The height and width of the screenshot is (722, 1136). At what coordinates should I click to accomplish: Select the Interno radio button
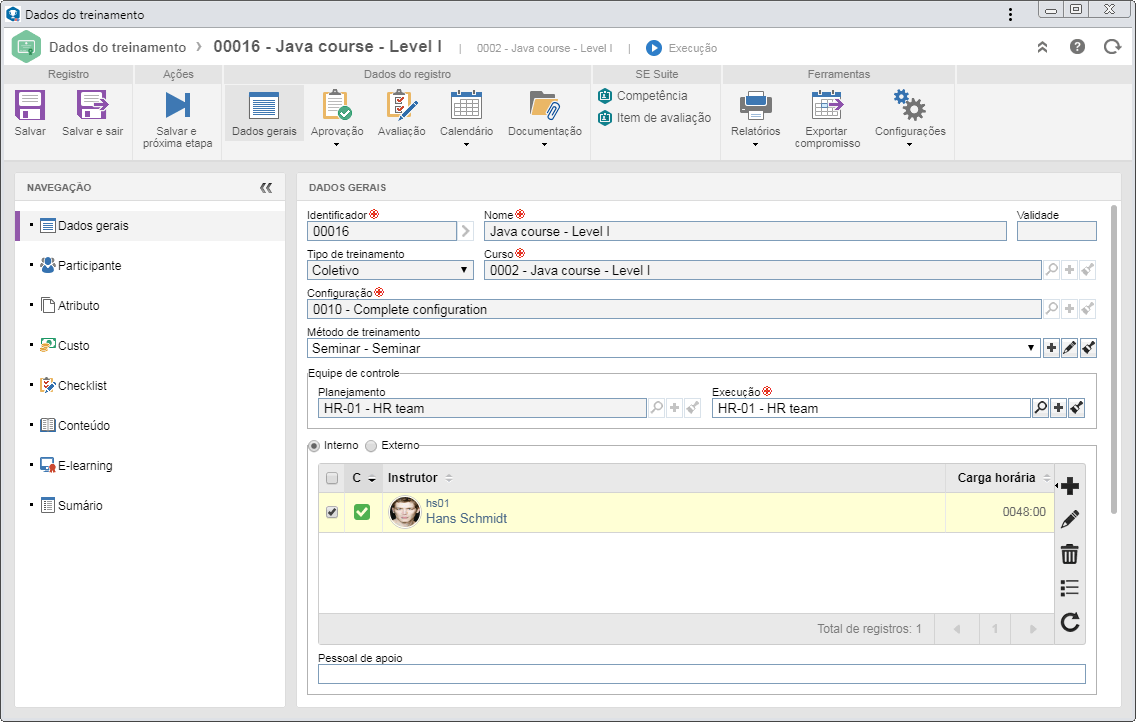(314, 445)
